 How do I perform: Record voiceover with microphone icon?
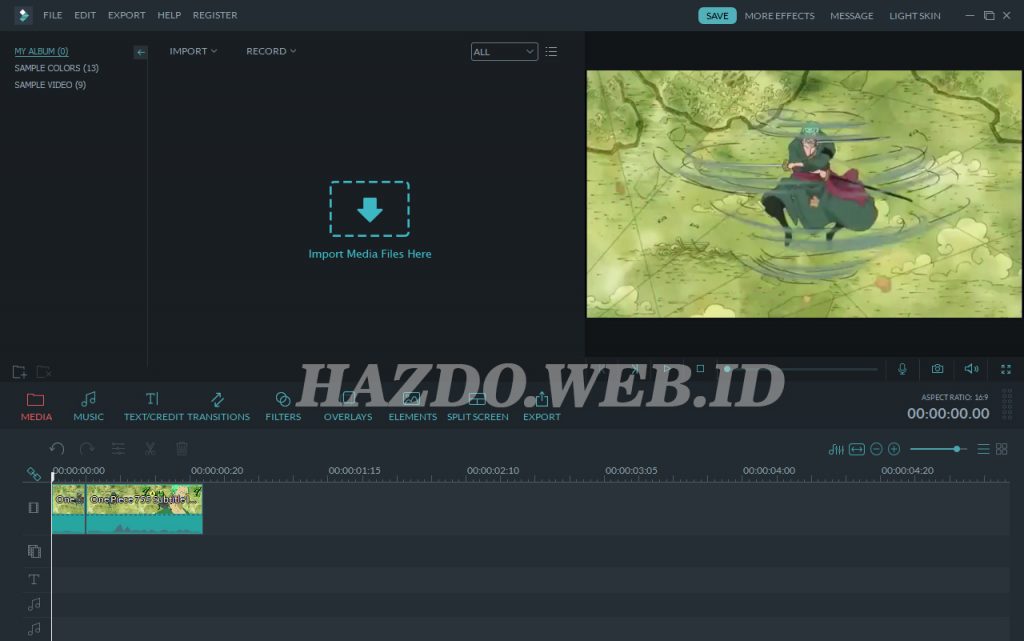tap(902, 369)
